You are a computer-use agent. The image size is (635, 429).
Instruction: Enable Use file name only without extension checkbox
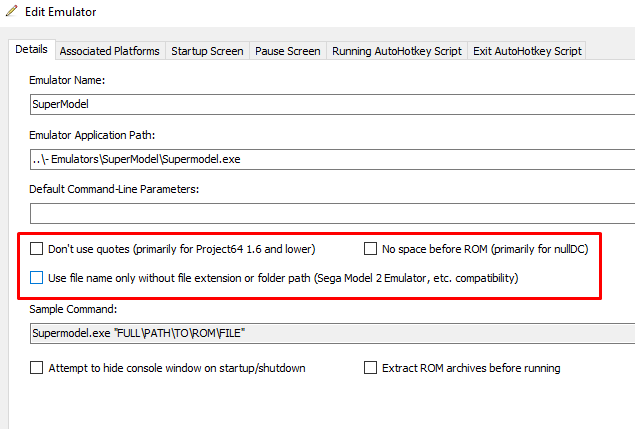pyautogui.click(x=36, y=277)
